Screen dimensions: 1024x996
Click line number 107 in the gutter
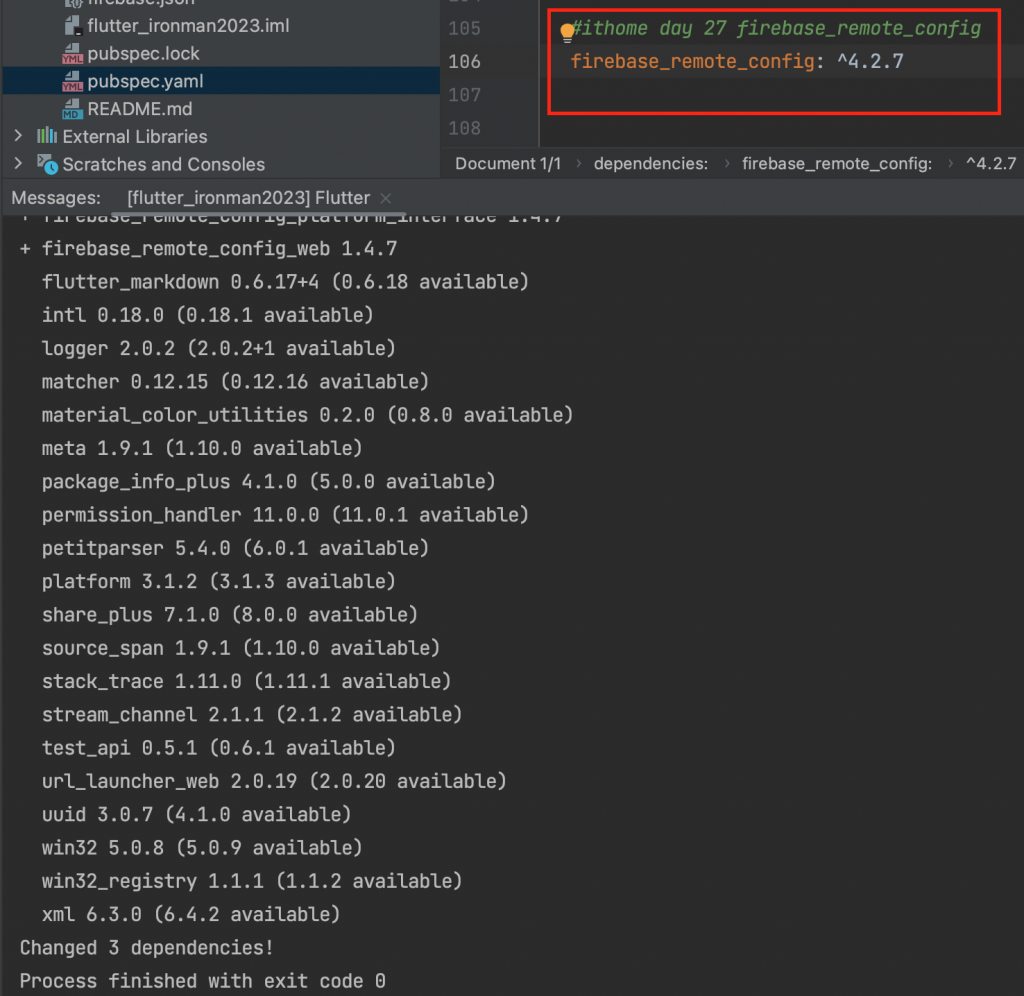(464, 95)
